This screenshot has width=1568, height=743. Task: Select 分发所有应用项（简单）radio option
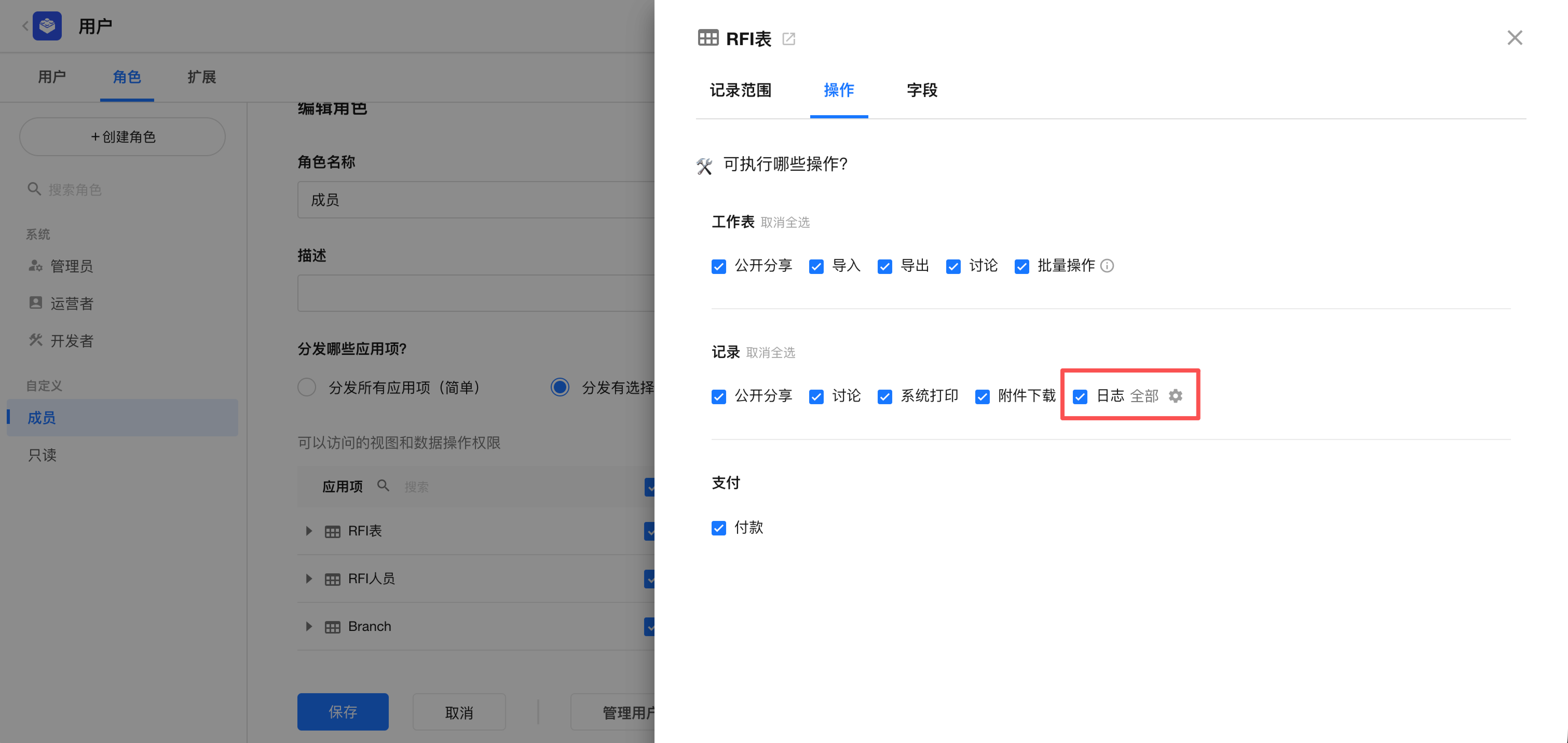(307, 387)
